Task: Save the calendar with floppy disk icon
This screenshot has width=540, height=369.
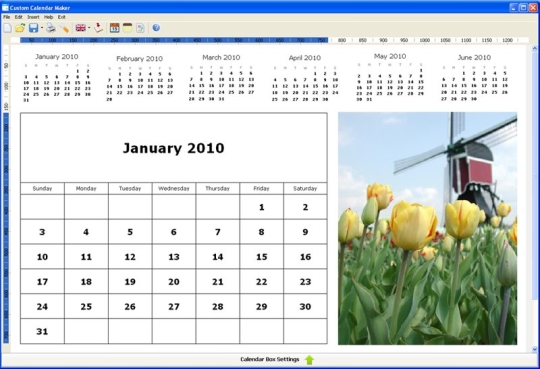Action: coord(33,28)
